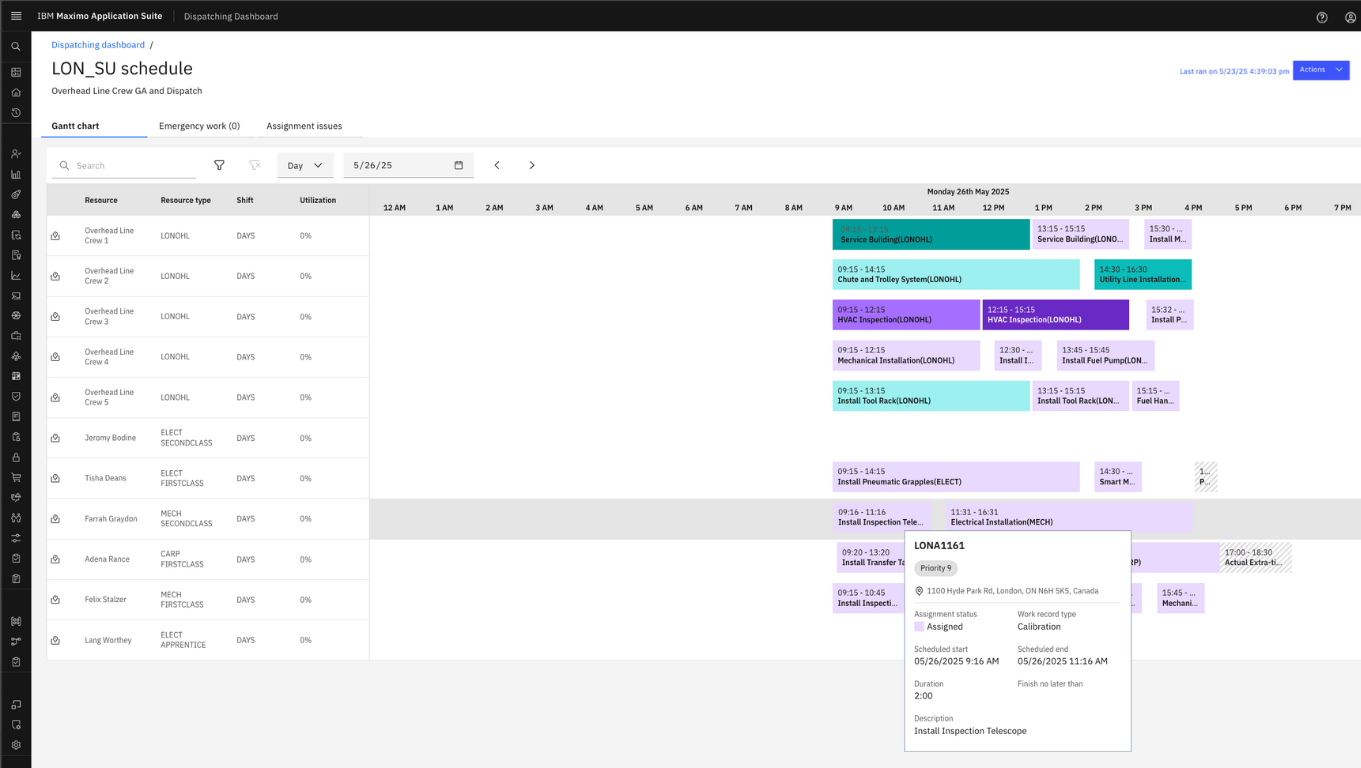Click the bar chart icon in the sidebar
Viewport: 1361px width, 768px height.
tap(15, 173)
